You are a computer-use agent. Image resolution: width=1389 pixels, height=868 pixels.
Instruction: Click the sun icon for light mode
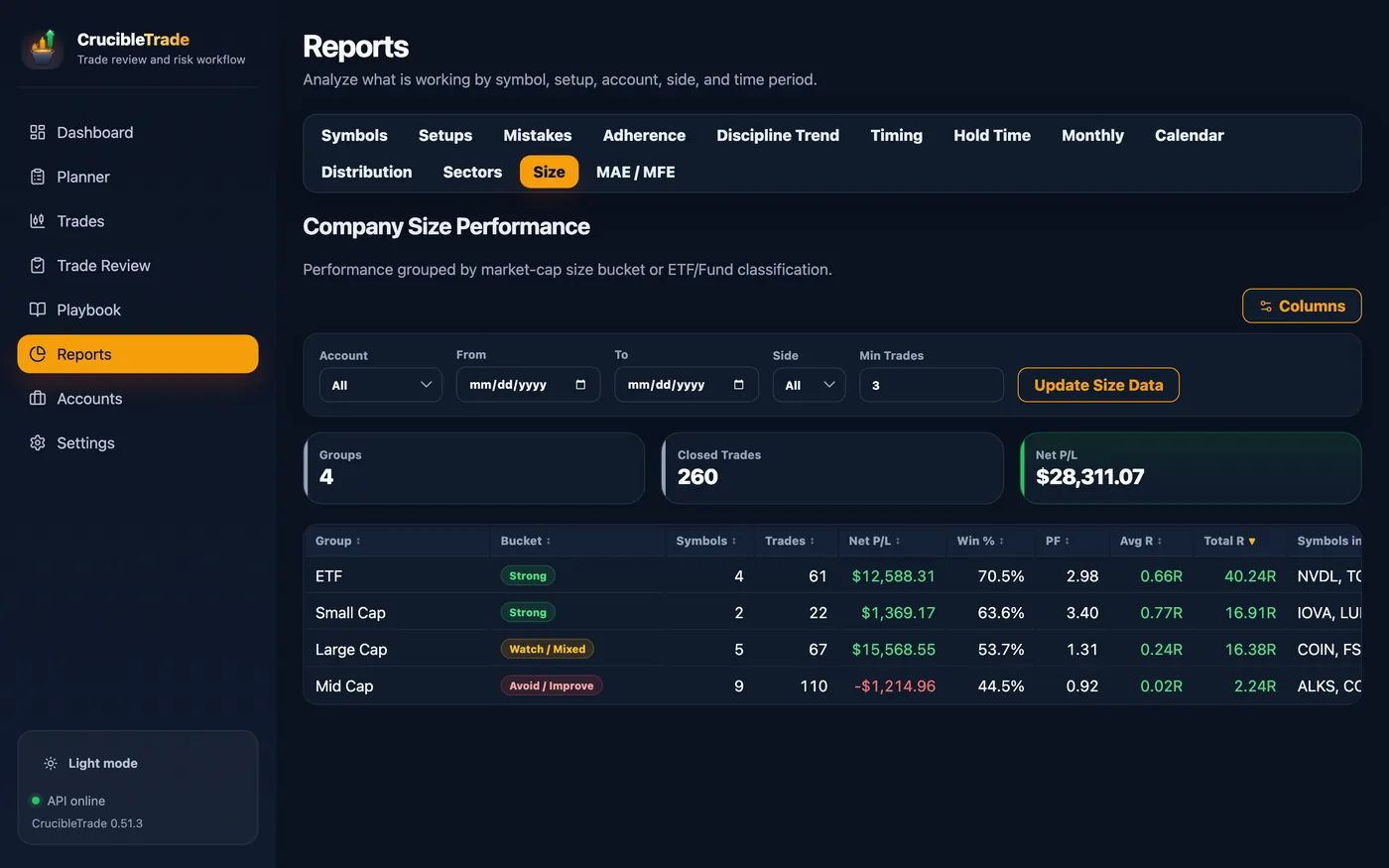[x=51, y=763]
